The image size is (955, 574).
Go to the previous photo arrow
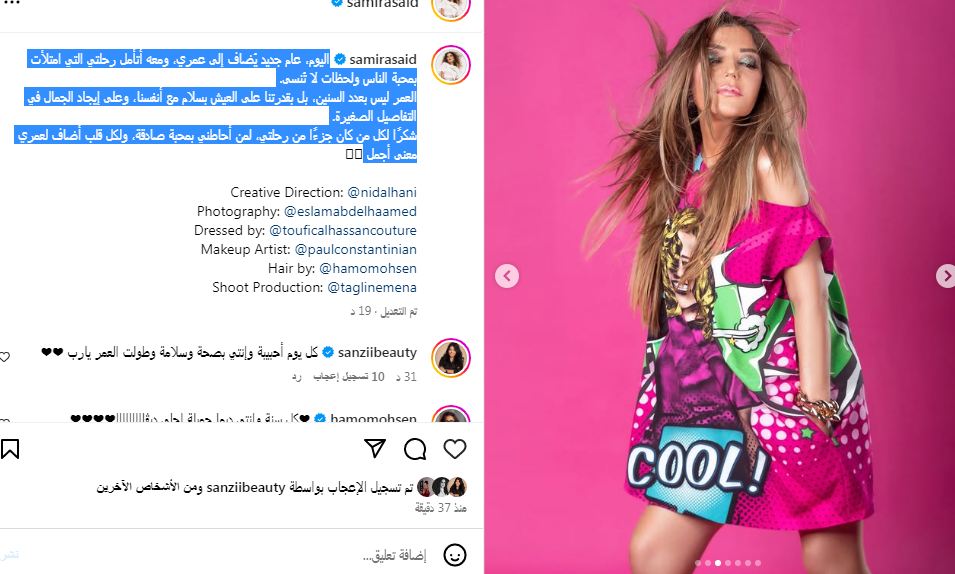(507, 276)
